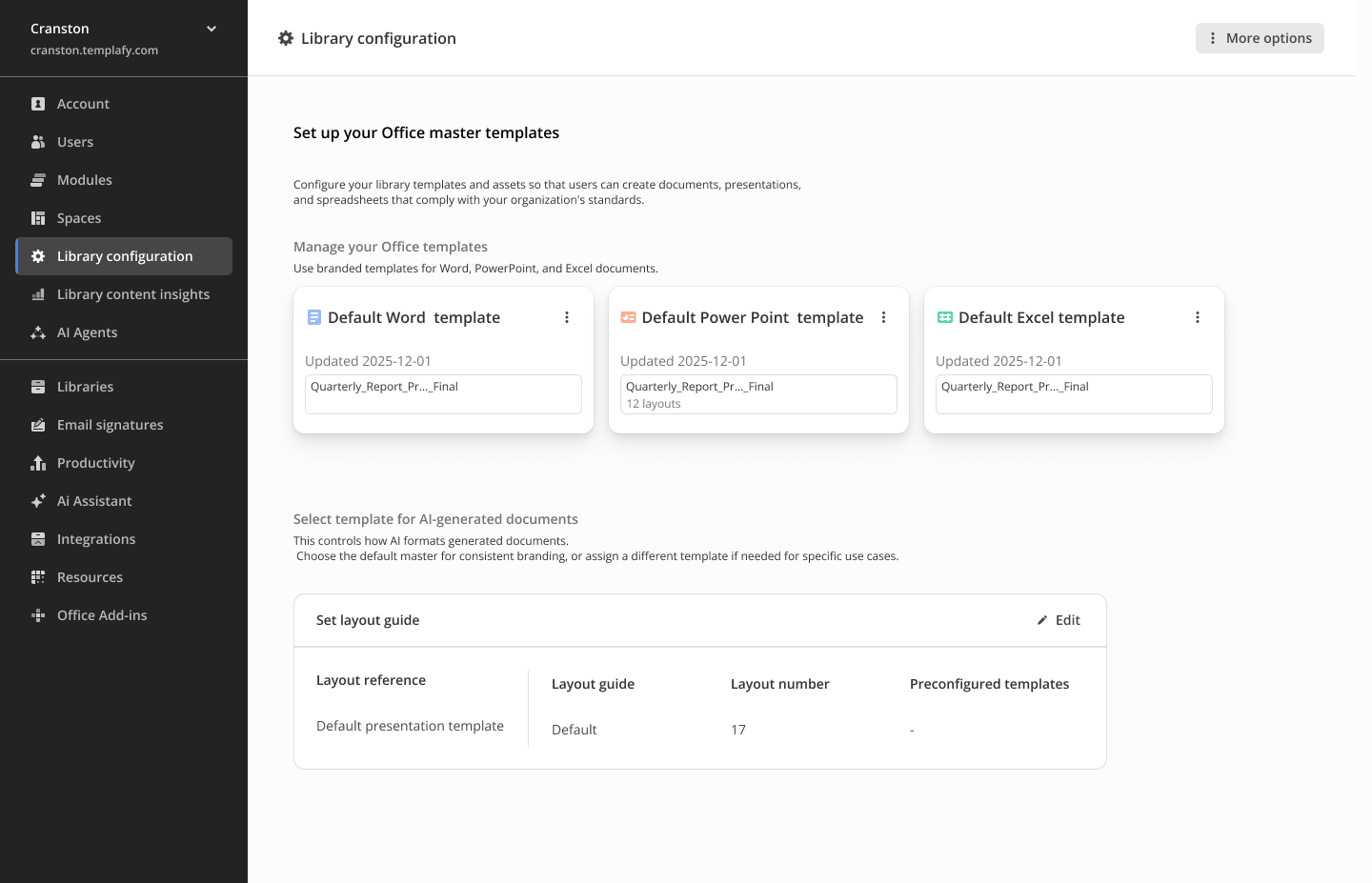Go to the Integrations page

(x=124, y=539)
